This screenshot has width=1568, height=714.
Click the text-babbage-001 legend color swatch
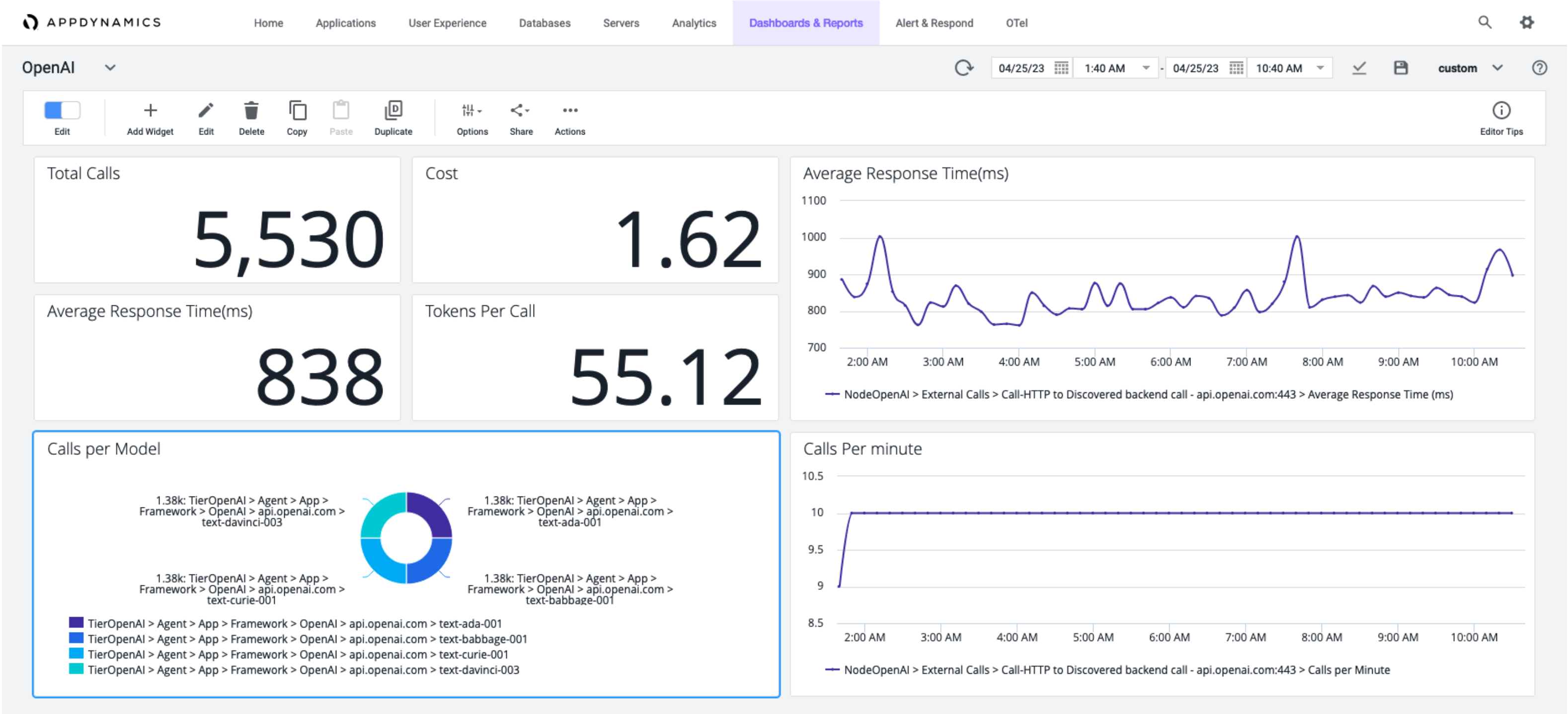coord(76,638)
